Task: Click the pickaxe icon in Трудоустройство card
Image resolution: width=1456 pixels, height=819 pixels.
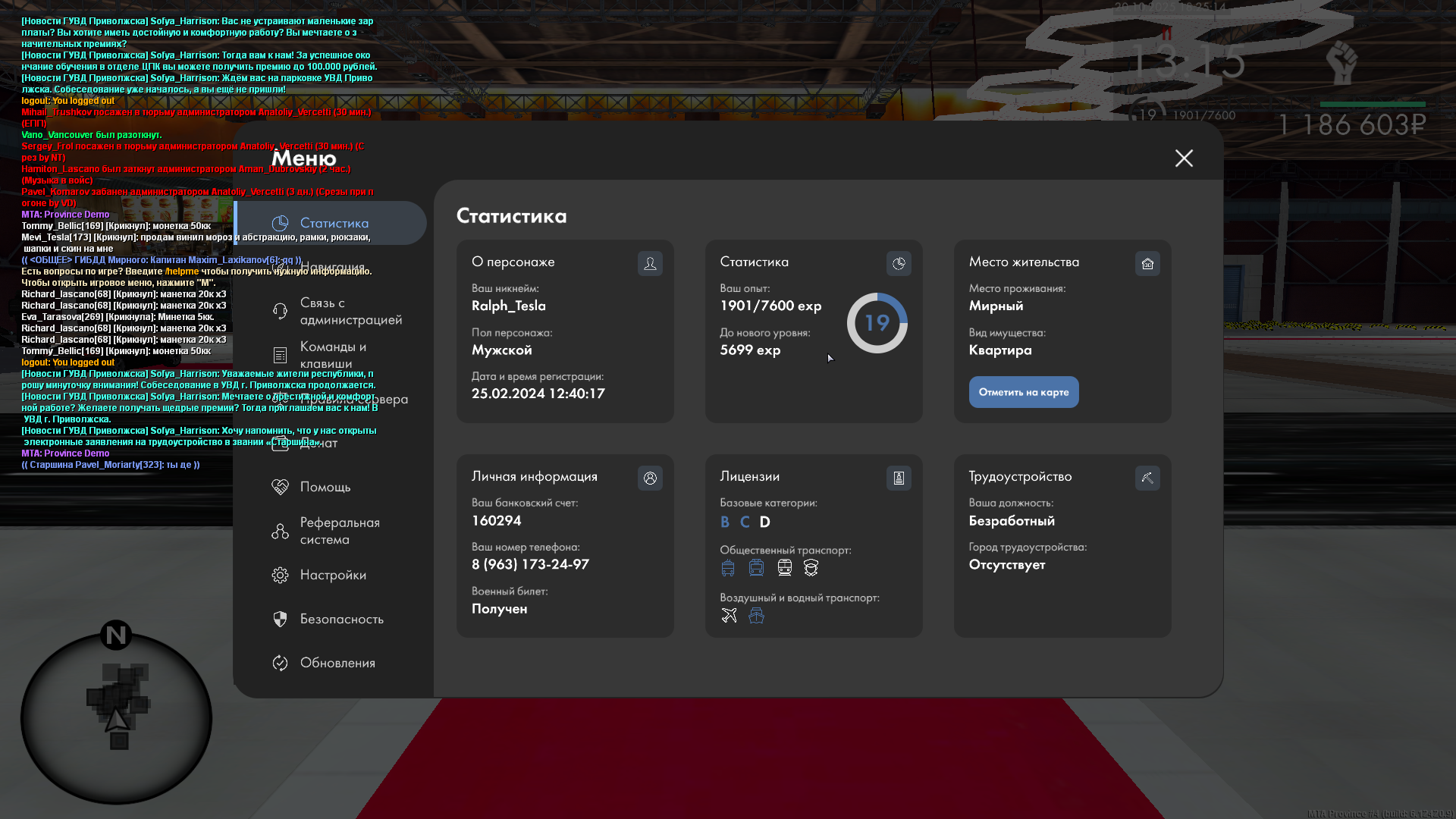Action: tap(1147, 478)
